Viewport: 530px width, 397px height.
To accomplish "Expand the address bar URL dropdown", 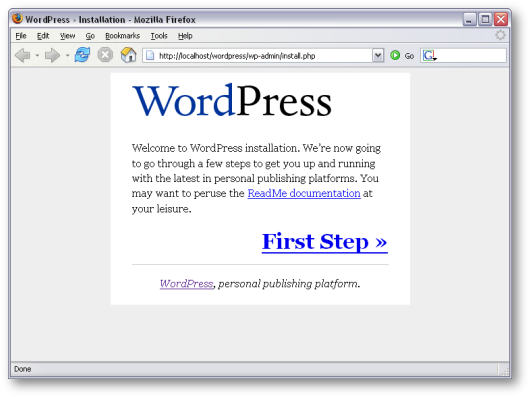I will coord(378,55).
